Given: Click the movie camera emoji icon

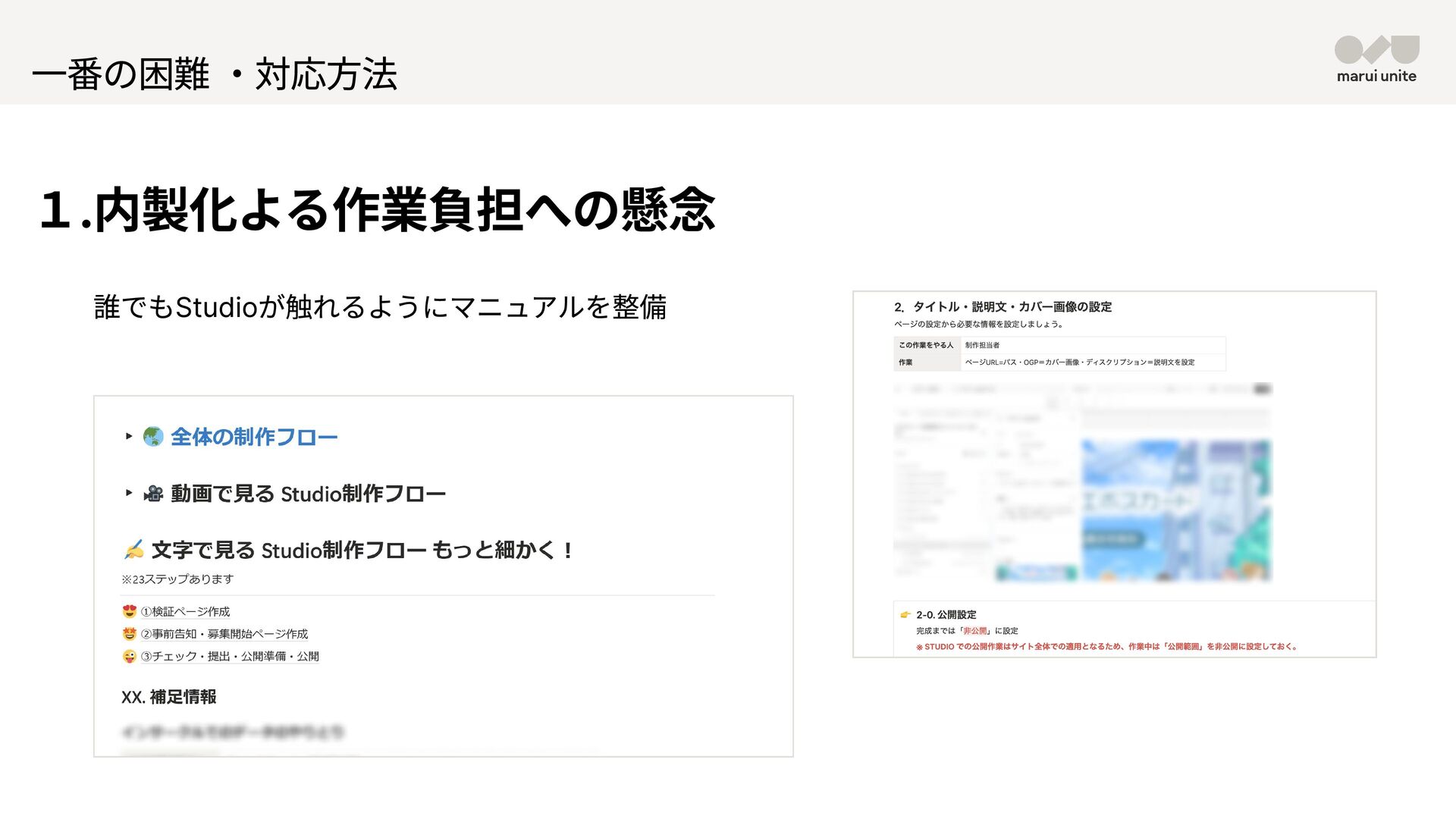Looking at the screenshot, I should (153, 494).
